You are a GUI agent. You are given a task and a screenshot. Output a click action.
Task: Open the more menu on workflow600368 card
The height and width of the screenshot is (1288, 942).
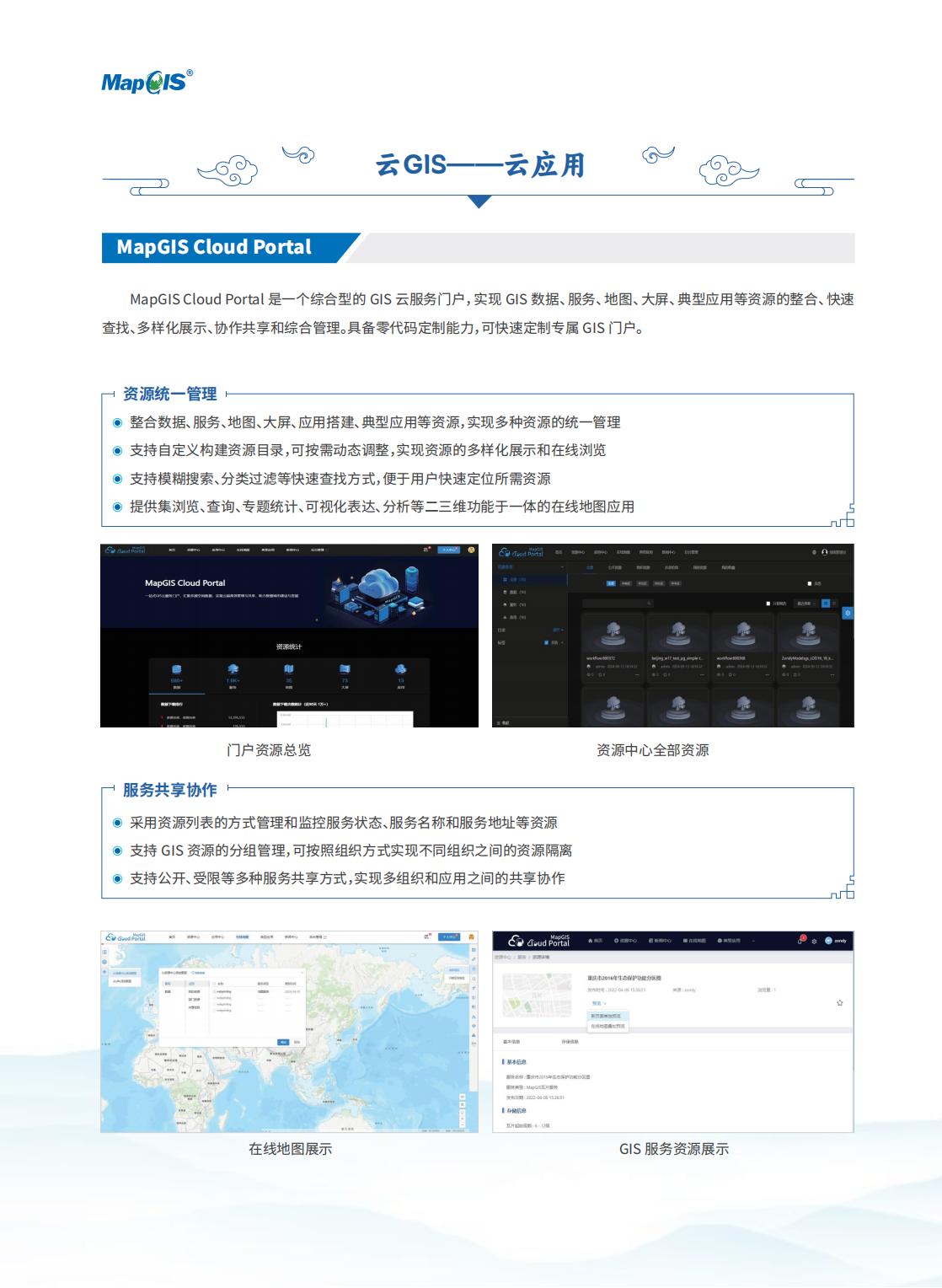click(x=767, y=675)
